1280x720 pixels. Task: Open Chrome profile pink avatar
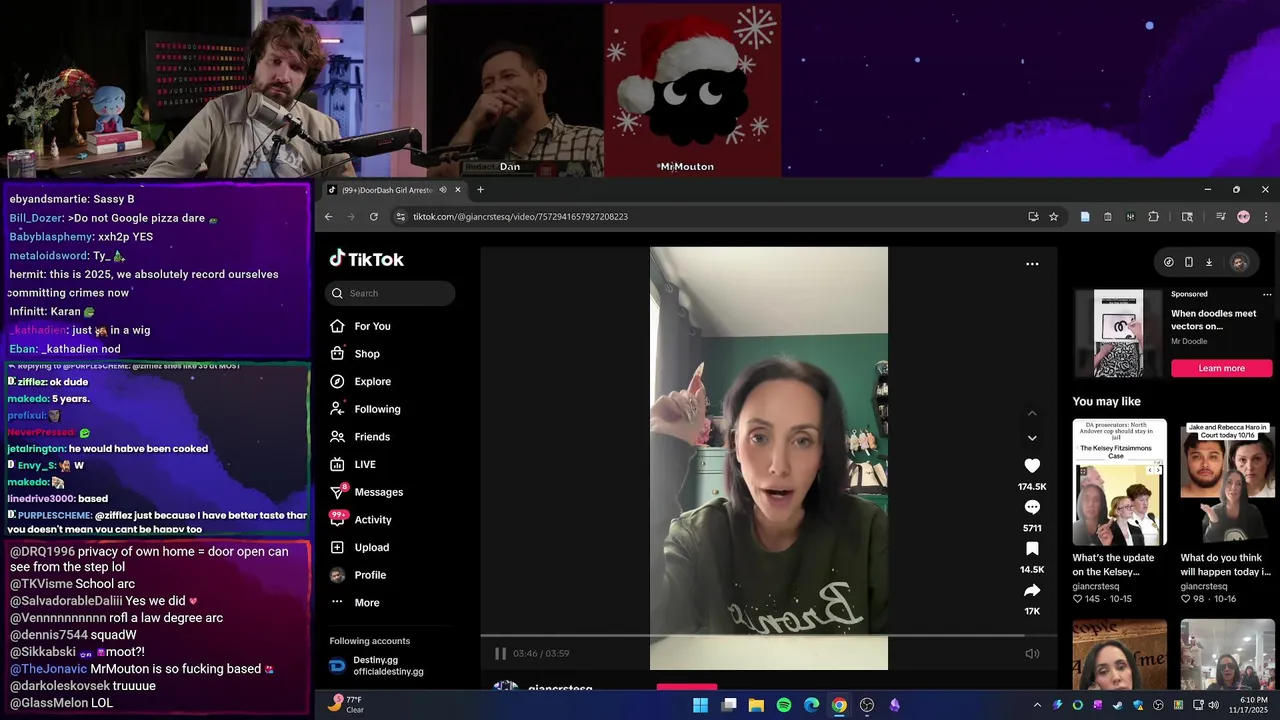click(1243, 216)
